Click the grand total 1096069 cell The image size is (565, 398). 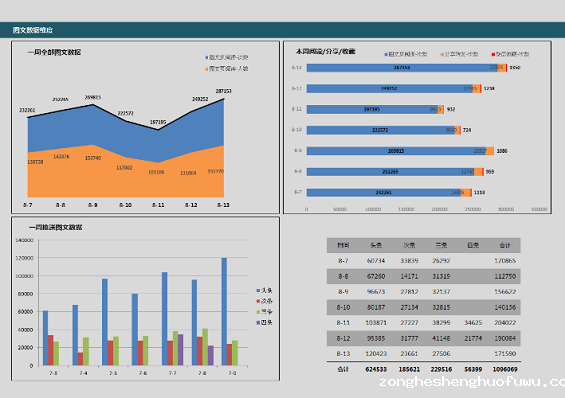click(x=505, y=370)
